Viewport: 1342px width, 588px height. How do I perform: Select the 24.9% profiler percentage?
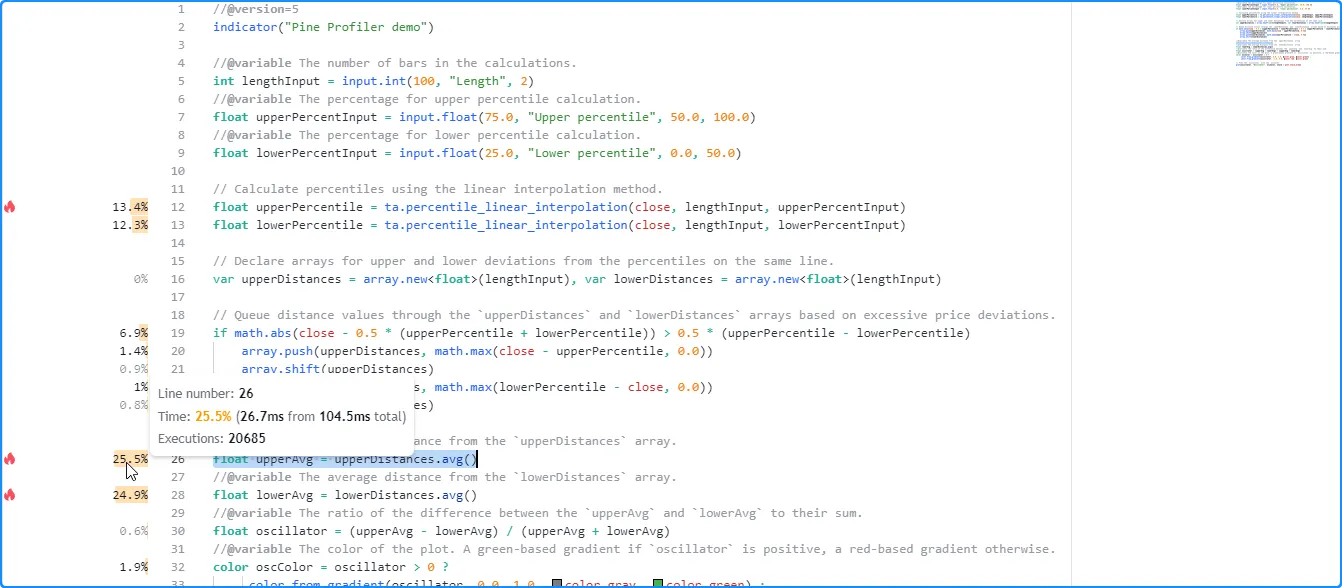[130, 495]
